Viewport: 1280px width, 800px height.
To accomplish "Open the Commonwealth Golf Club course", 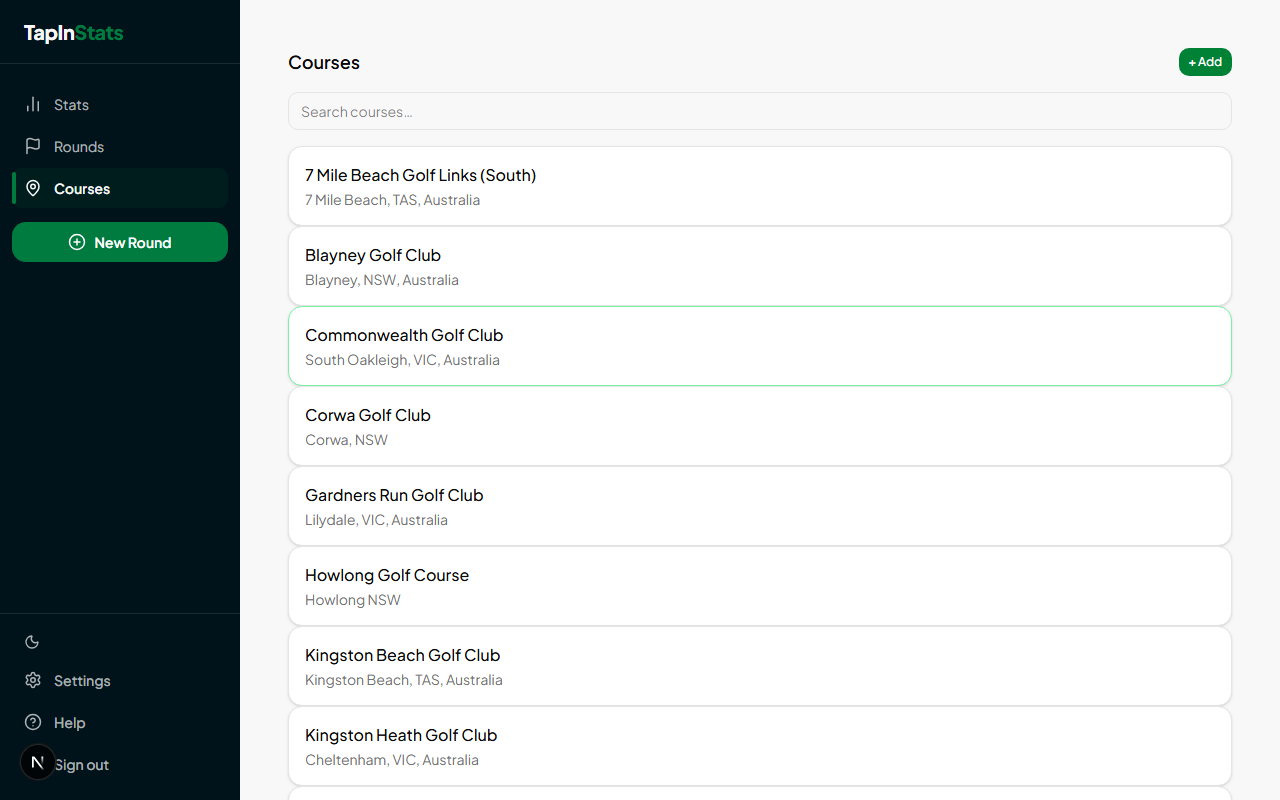I will 759,346.
